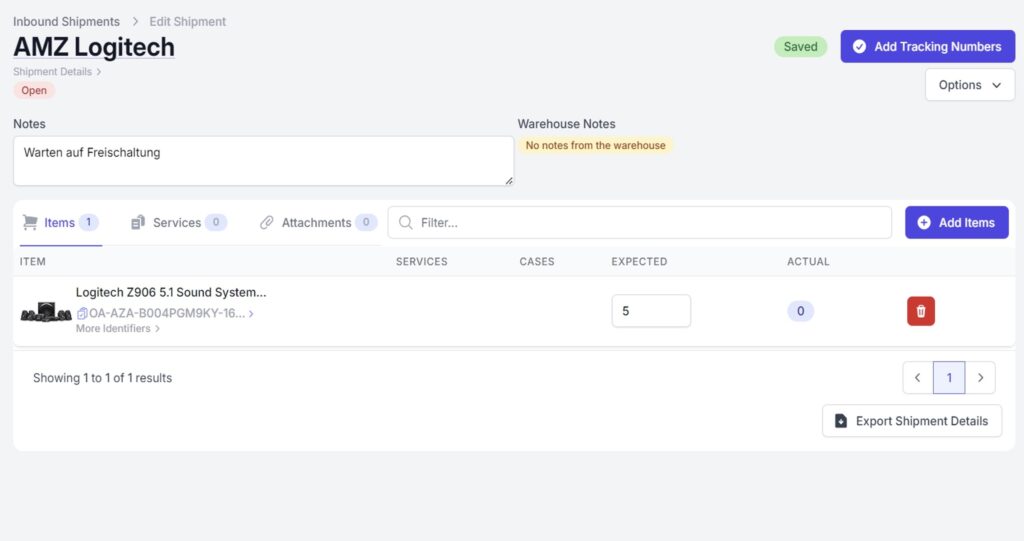This screenshot has width=1024, height=541.
Task: Click 'No notes from the warehouse' text
Action: pyautogui.click(x=596, y=146)
